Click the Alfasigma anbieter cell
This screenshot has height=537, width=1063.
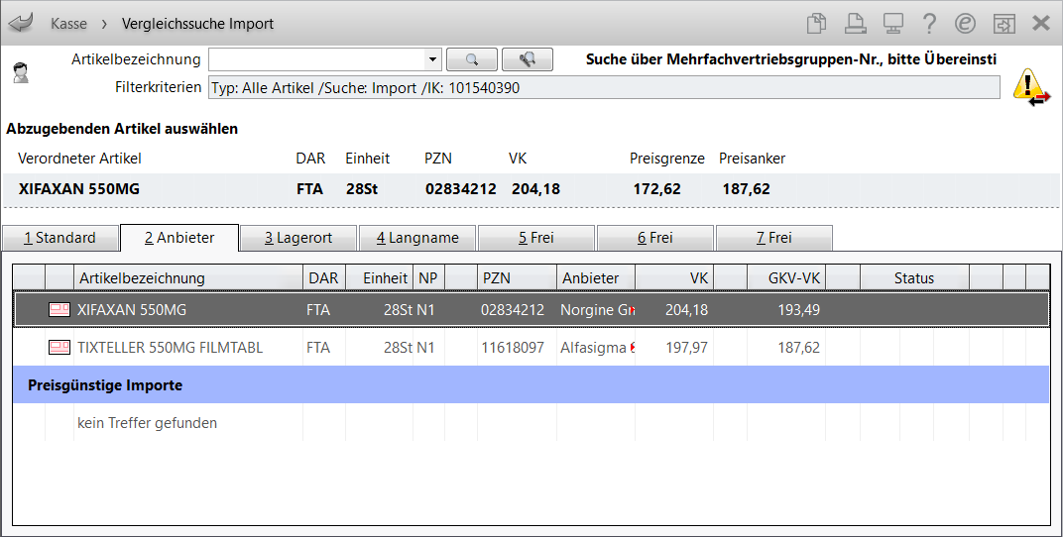click(597, 348)
